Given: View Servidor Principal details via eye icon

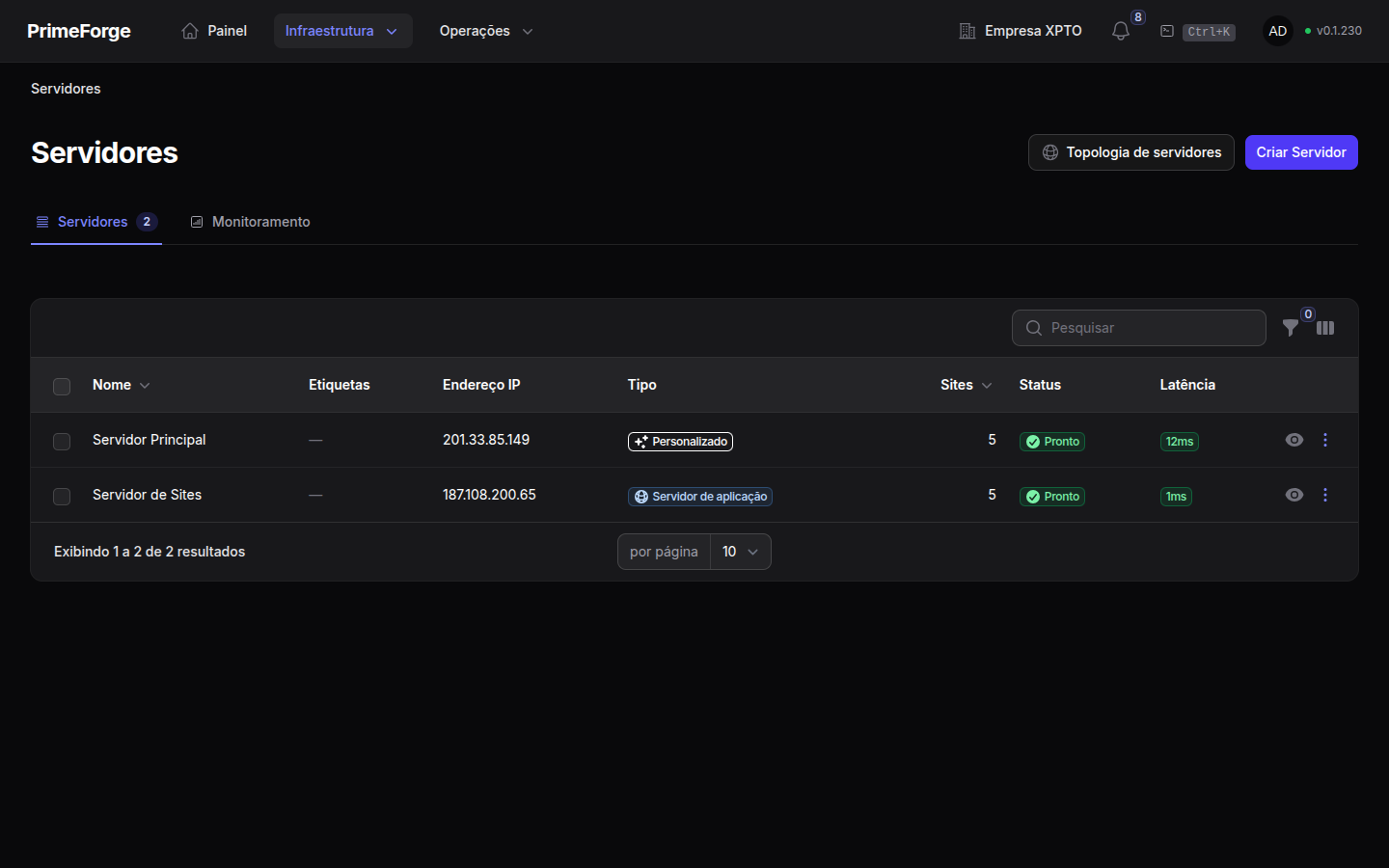Looking at the screenshot, I should click(x=1294, y=440).
